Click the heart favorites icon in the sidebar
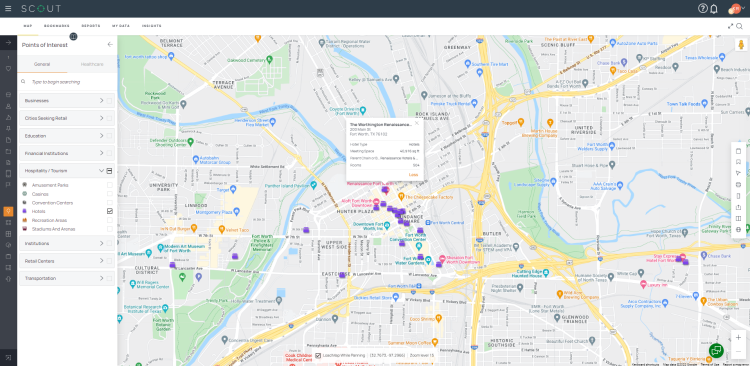Image resolution: width=750 pixels, height=366 pixels. pos(8,68)
